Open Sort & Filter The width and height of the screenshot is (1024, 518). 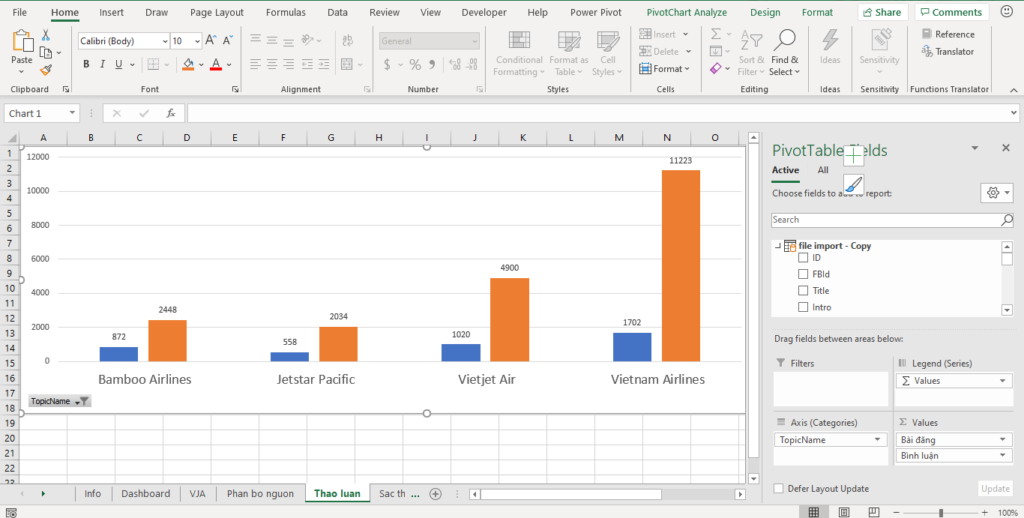pos(751,54)
